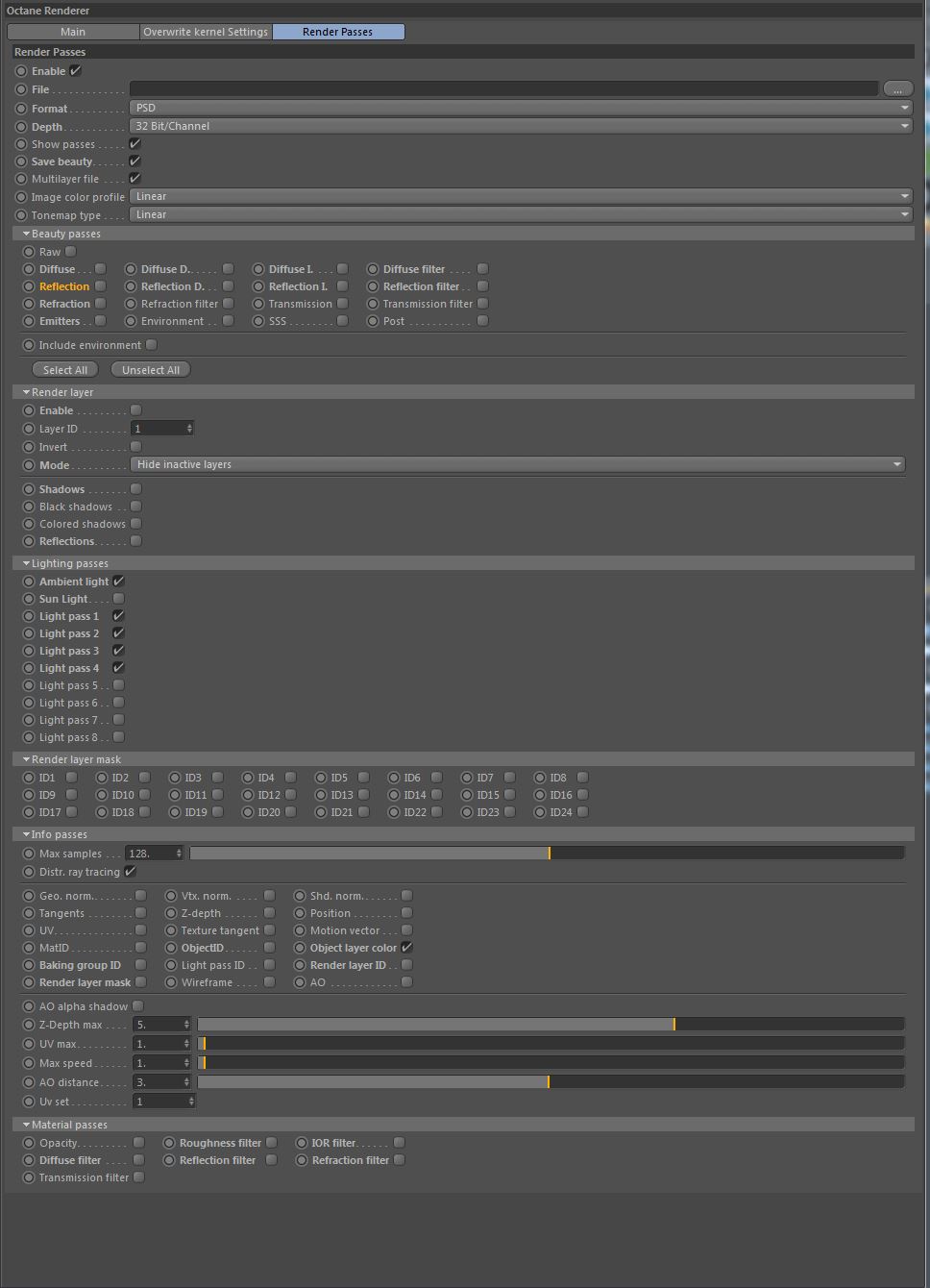Uncheck the Save beauty checkbox

135,161
